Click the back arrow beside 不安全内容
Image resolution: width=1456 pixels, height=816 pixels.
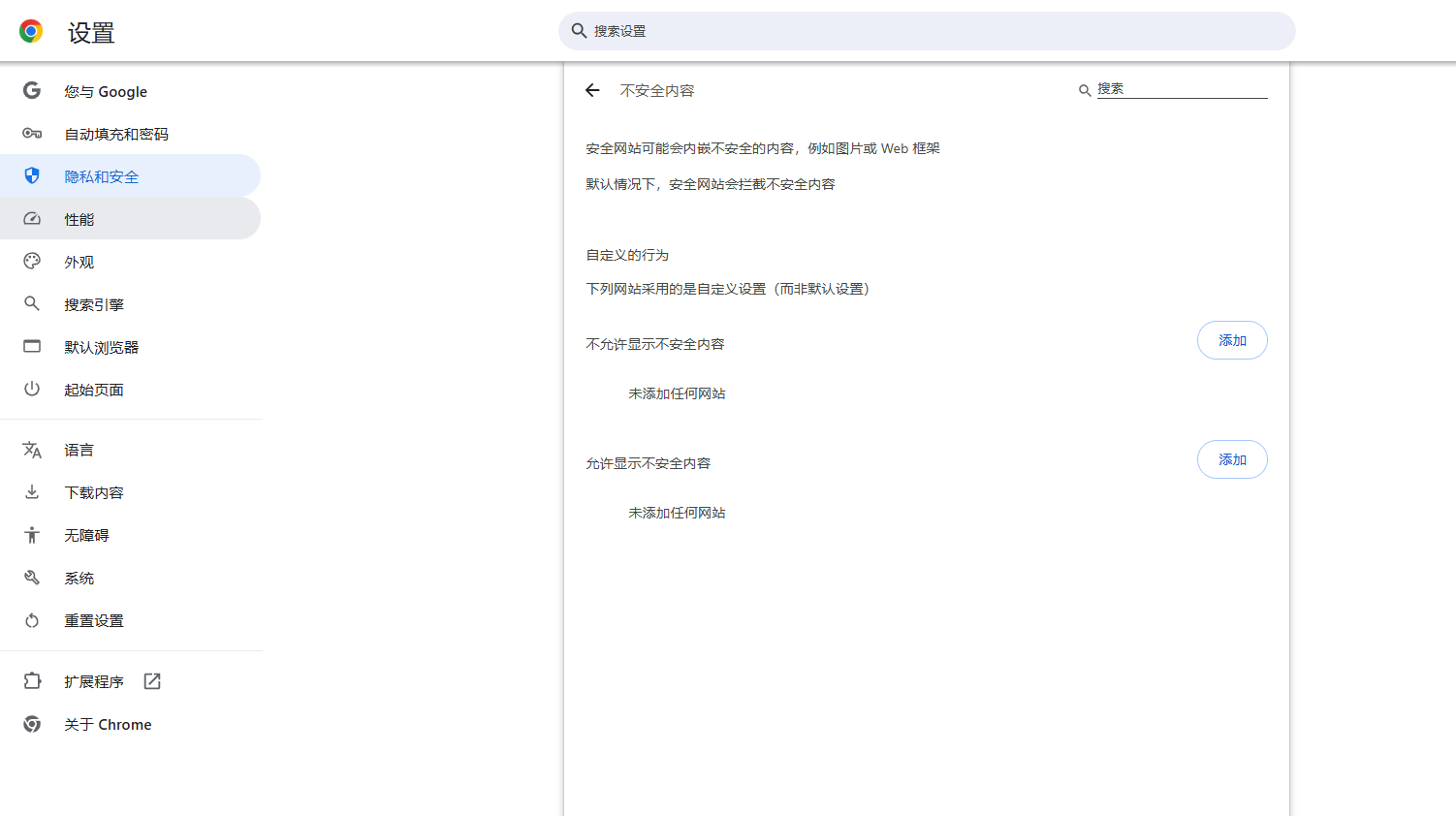click(x=592, y=90)
